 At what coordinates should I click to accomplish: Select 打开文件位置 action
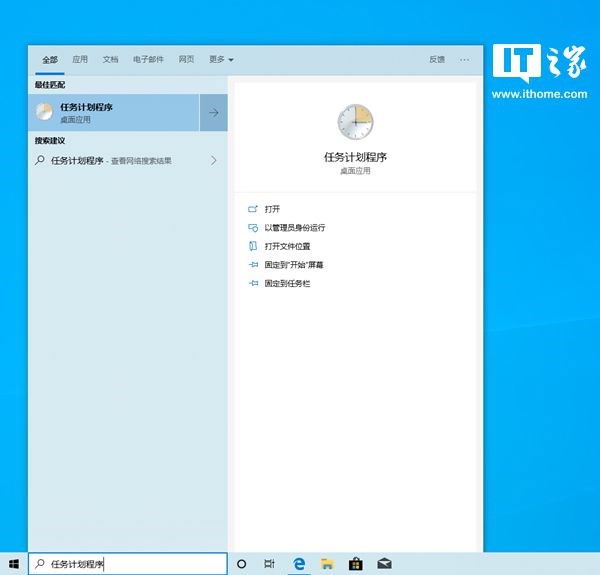point(287,246)
